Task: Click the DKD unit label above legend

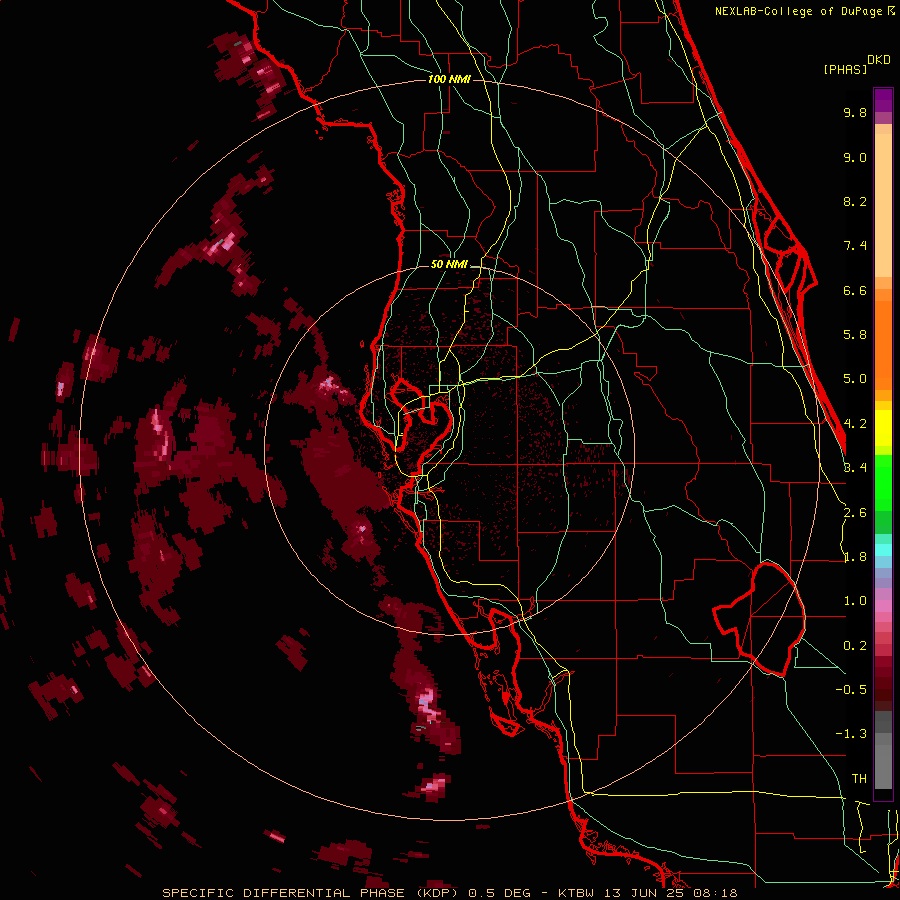Action: point(879,59)
